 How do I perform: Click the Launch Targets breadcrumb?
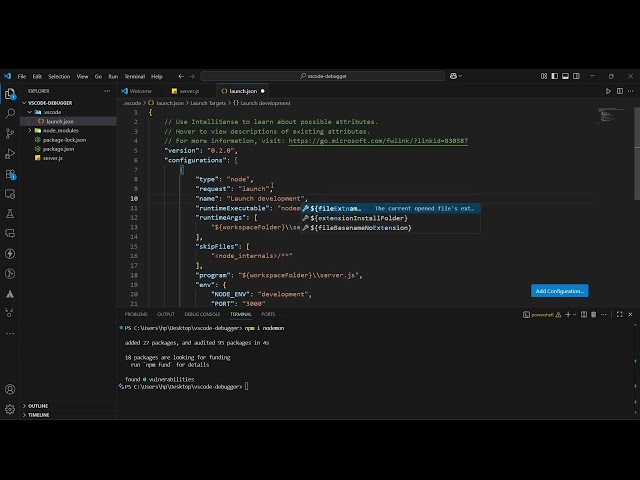pyautogui.click(x=208, y=103)
